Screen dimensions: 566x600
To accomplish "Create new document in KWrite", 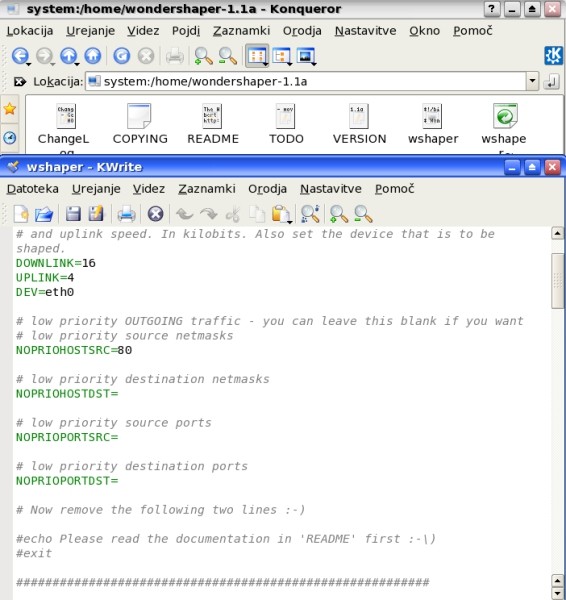I will [x=21, y=214].
